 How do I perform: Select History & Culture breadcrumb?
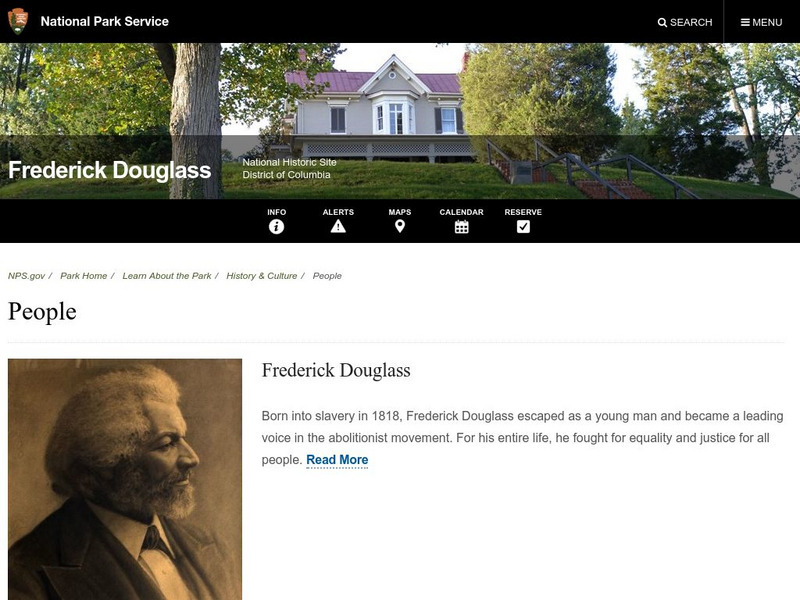(x=262, y=276)
